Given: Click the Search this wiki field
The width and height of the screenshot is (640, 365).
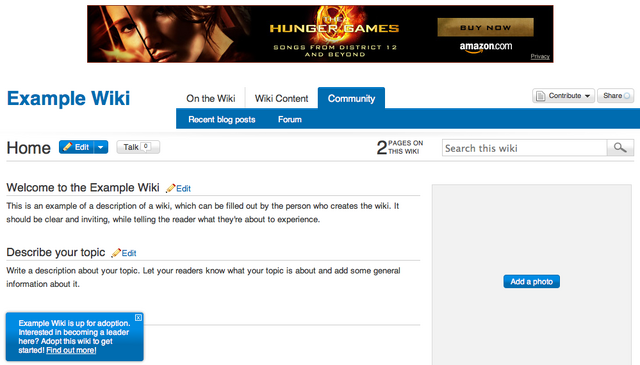Looking at the screenshot, I should [x=524, y=148].
